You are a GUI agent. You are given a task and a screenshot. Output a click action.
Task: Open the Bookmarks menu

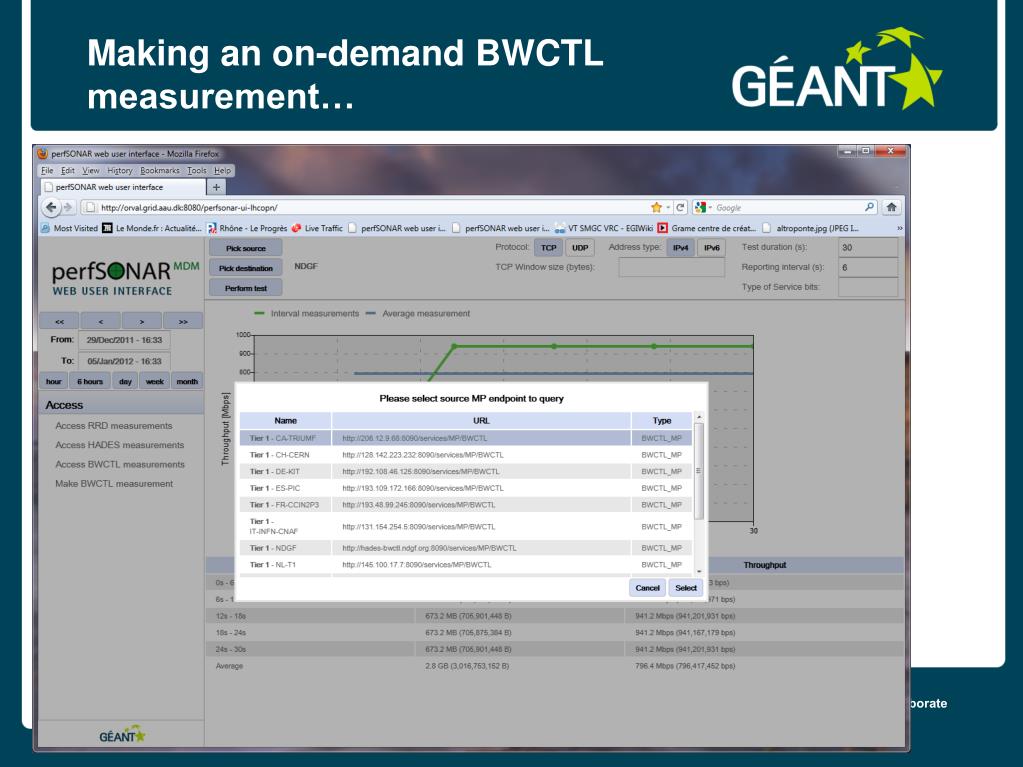[x=160, y=170]
